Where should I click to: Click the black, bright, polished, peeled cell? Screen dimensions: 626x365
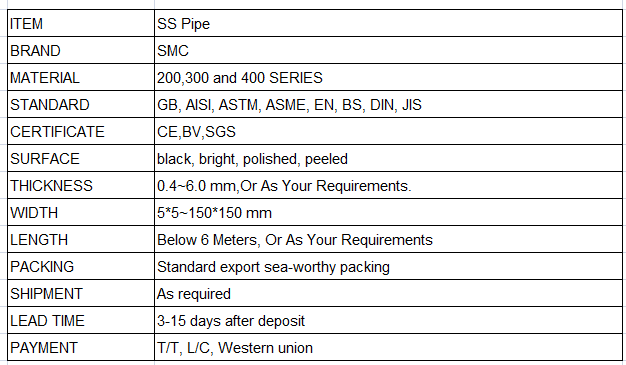tap(388, 159)
